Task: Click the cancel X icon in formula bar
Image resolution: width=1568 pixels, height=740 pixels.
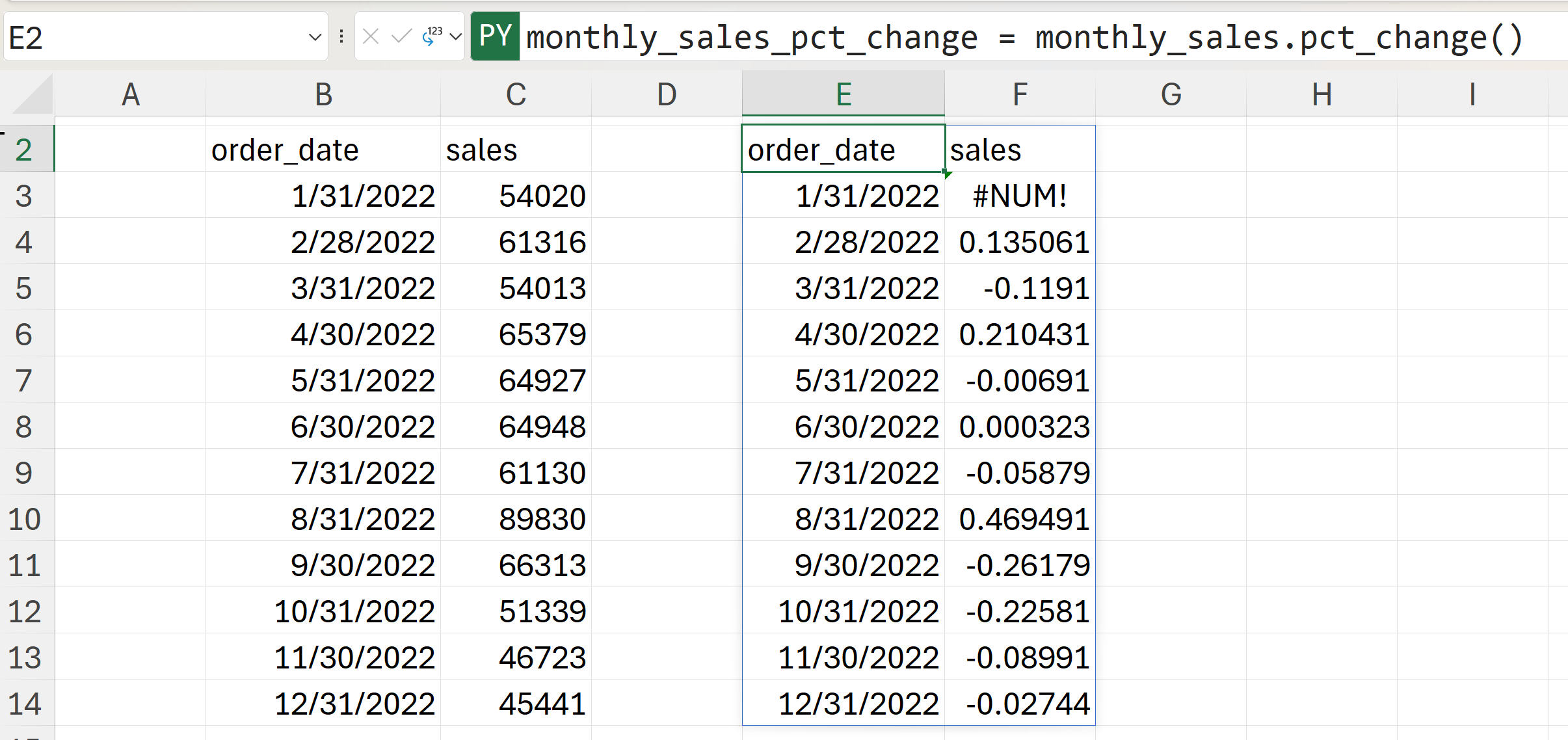Action: tap(371, 36)
